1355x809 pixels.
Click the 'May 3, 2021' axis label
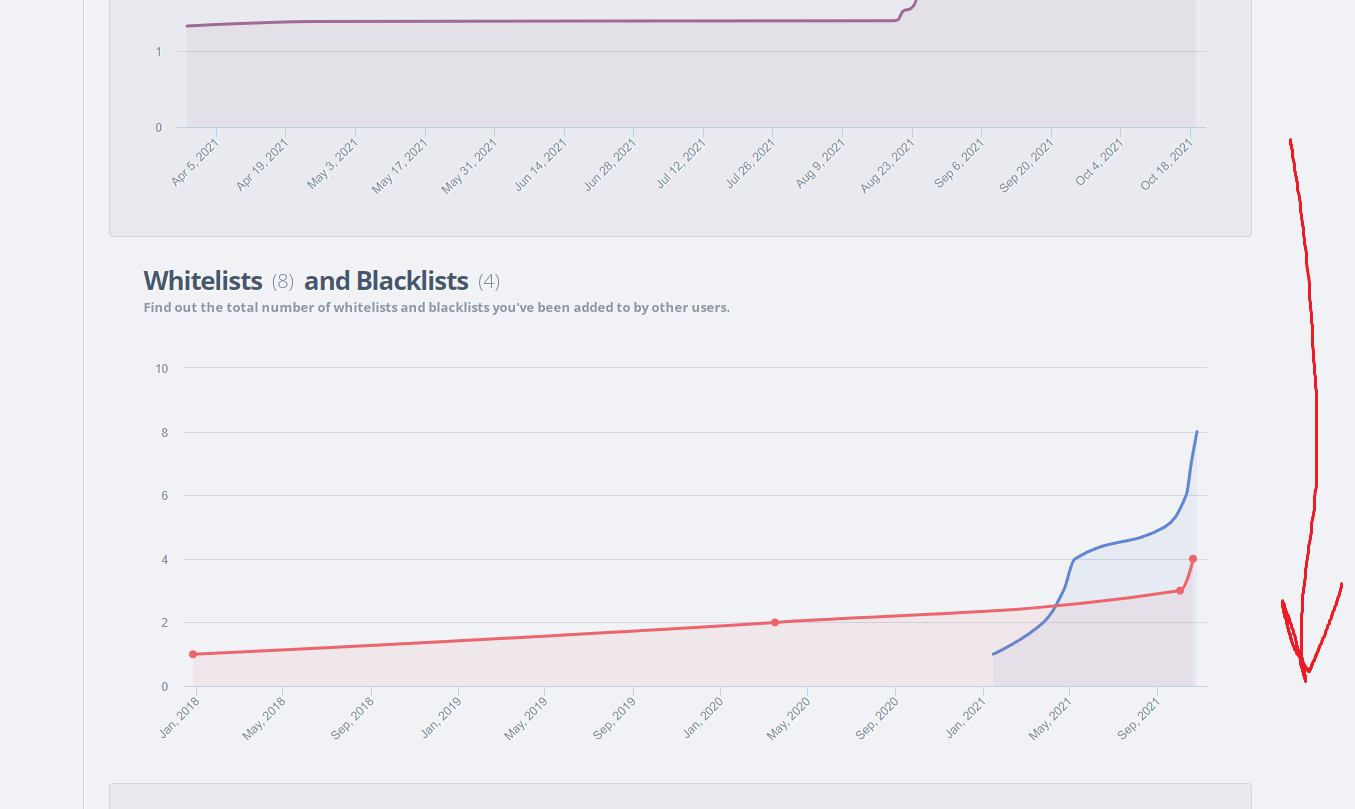tap(334, 163)
